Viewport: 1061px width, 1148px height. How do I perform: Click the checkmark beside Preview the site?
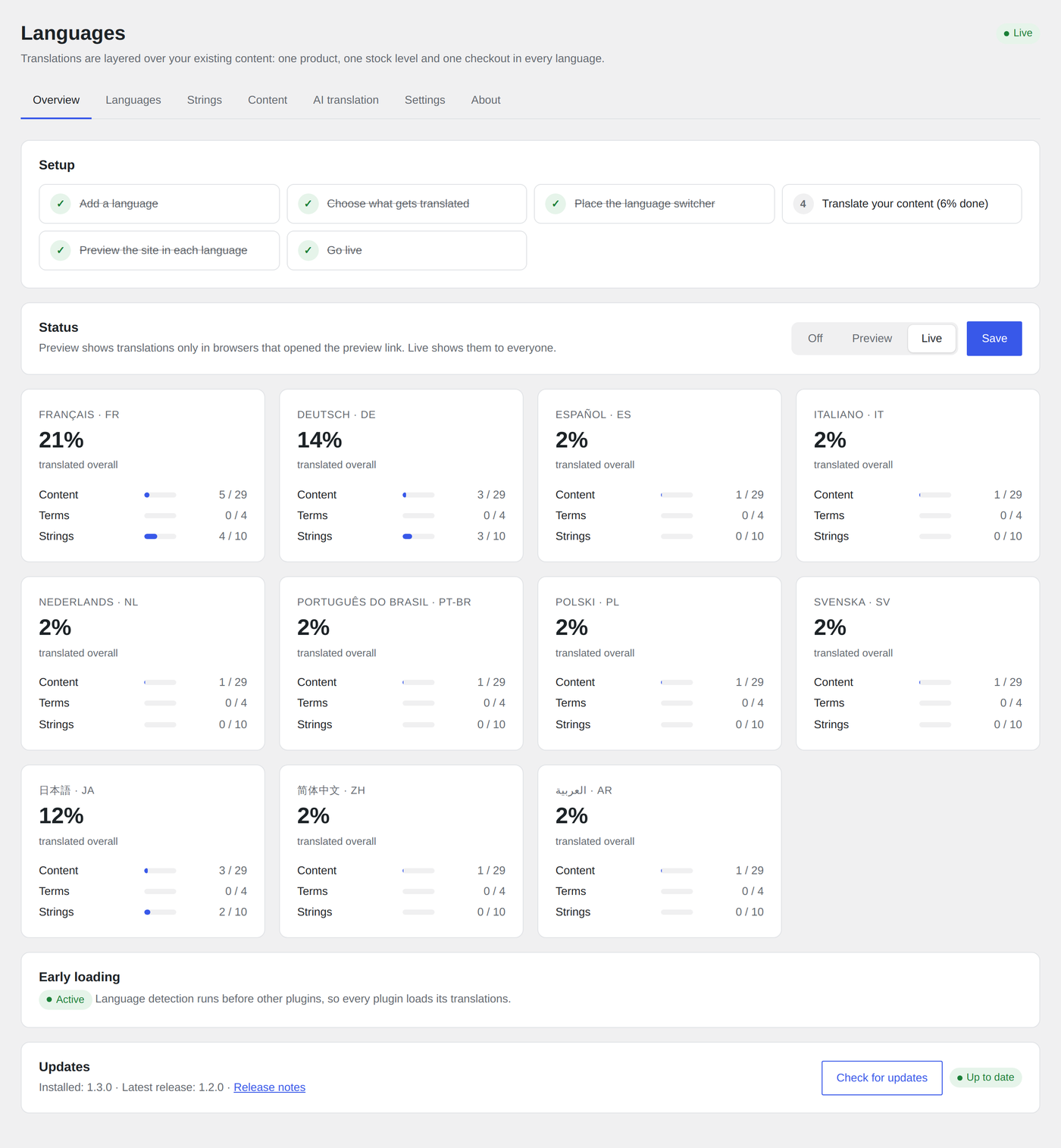point(61,250)
